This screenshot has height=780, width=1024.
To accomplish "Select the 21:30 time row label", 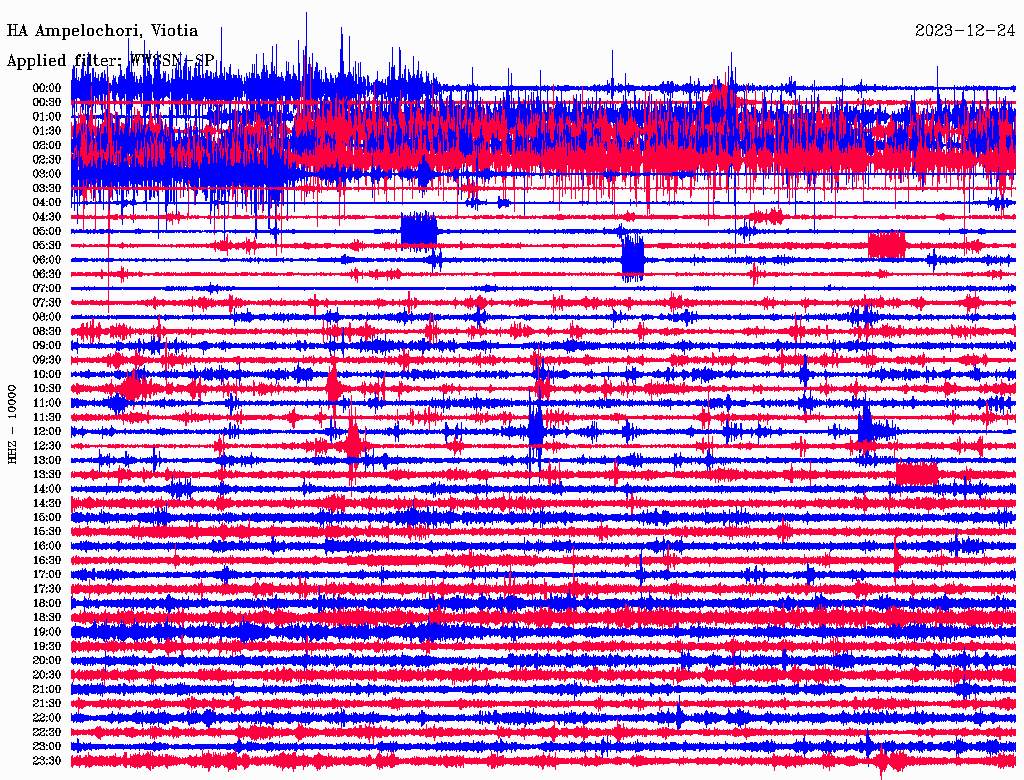I will pos(47,704).
